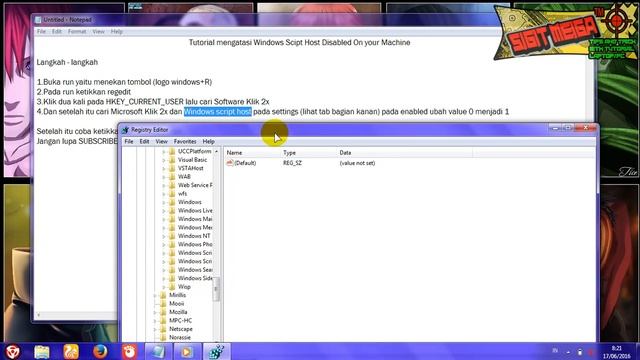The image size is (640, 360).
Task: Click the highlighted "Windows script host" text
Action: (218, 111)
